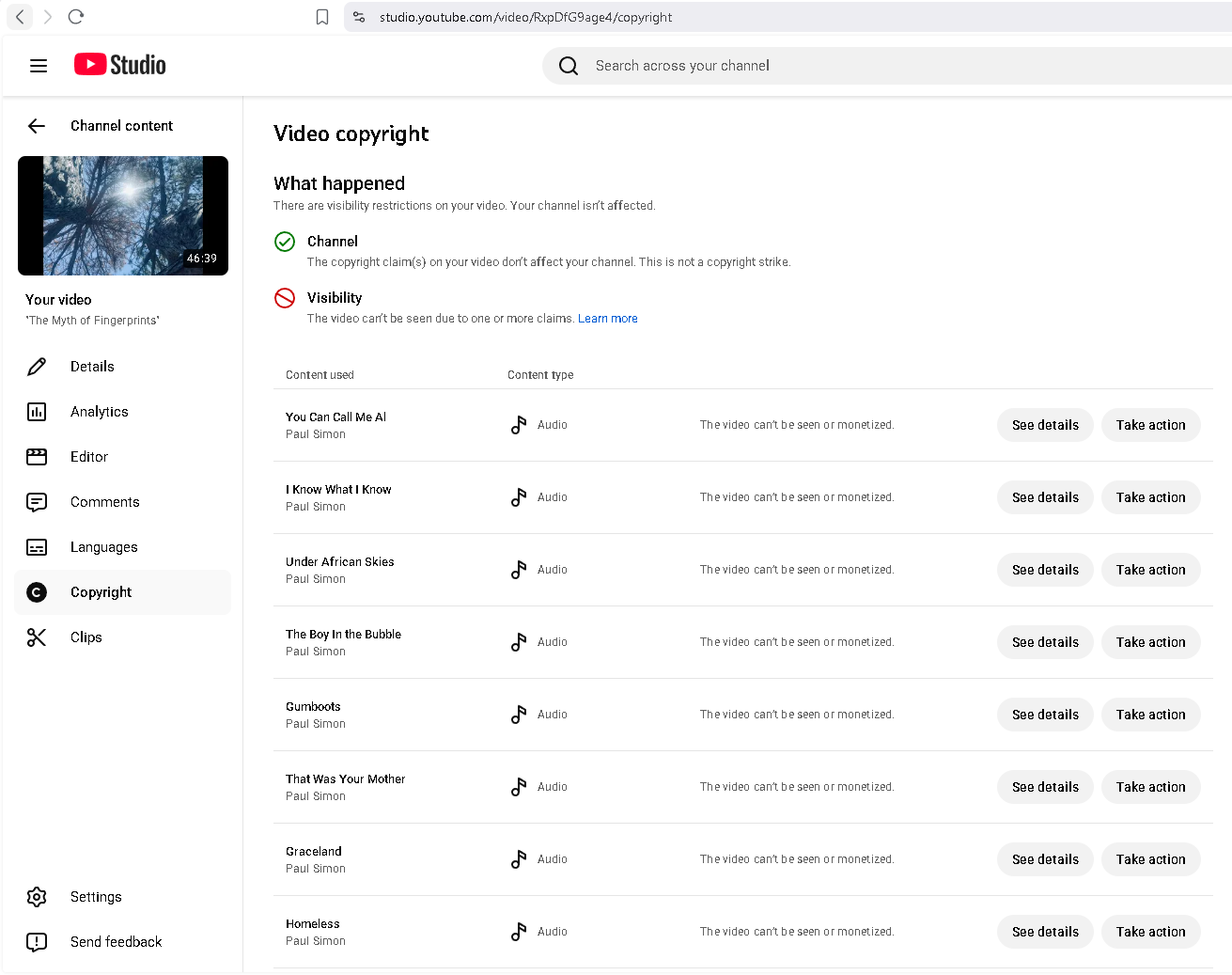Viewport: 1232px width, 975px height.
Task: Reload the page with the refresh icon
Action: coord(76,17)
